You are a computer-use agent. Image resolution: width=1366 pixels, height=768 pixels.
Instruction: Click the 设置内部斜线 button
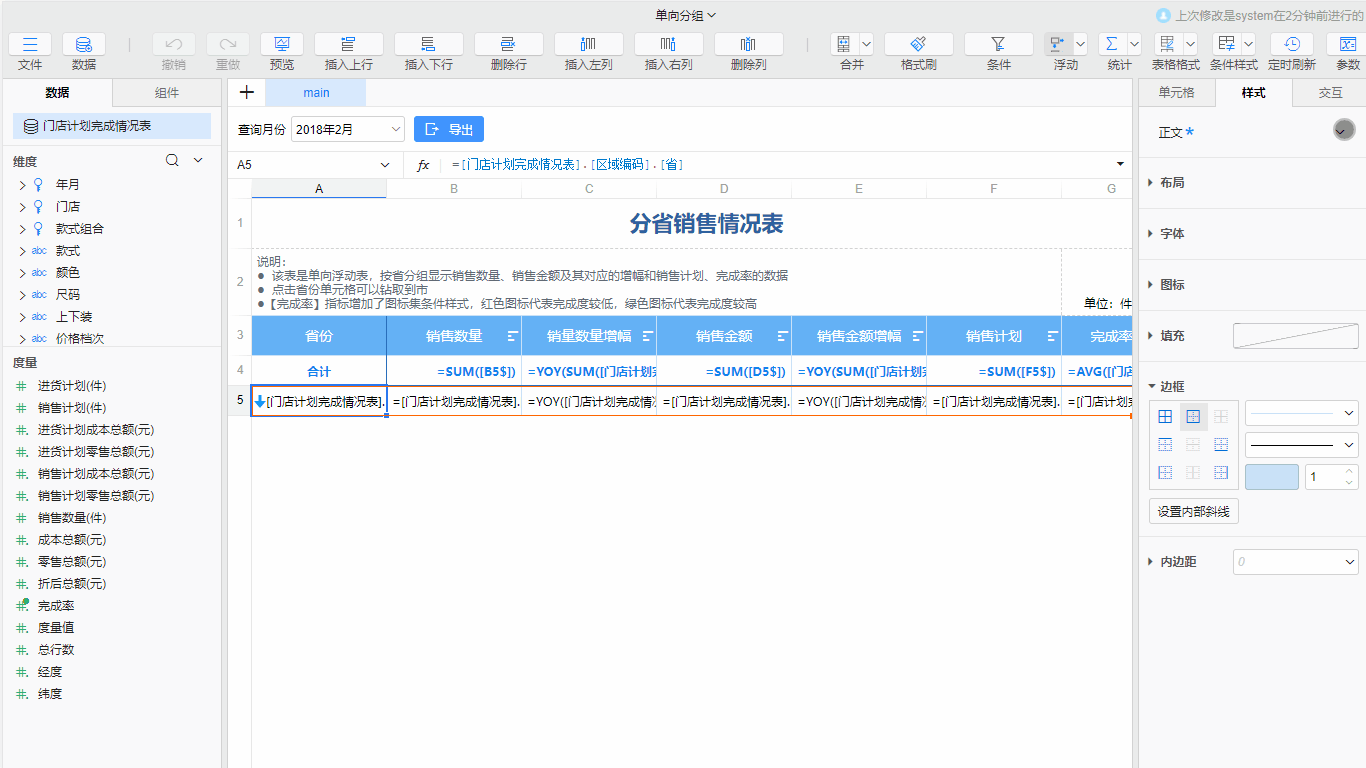tap(1194, 512)
